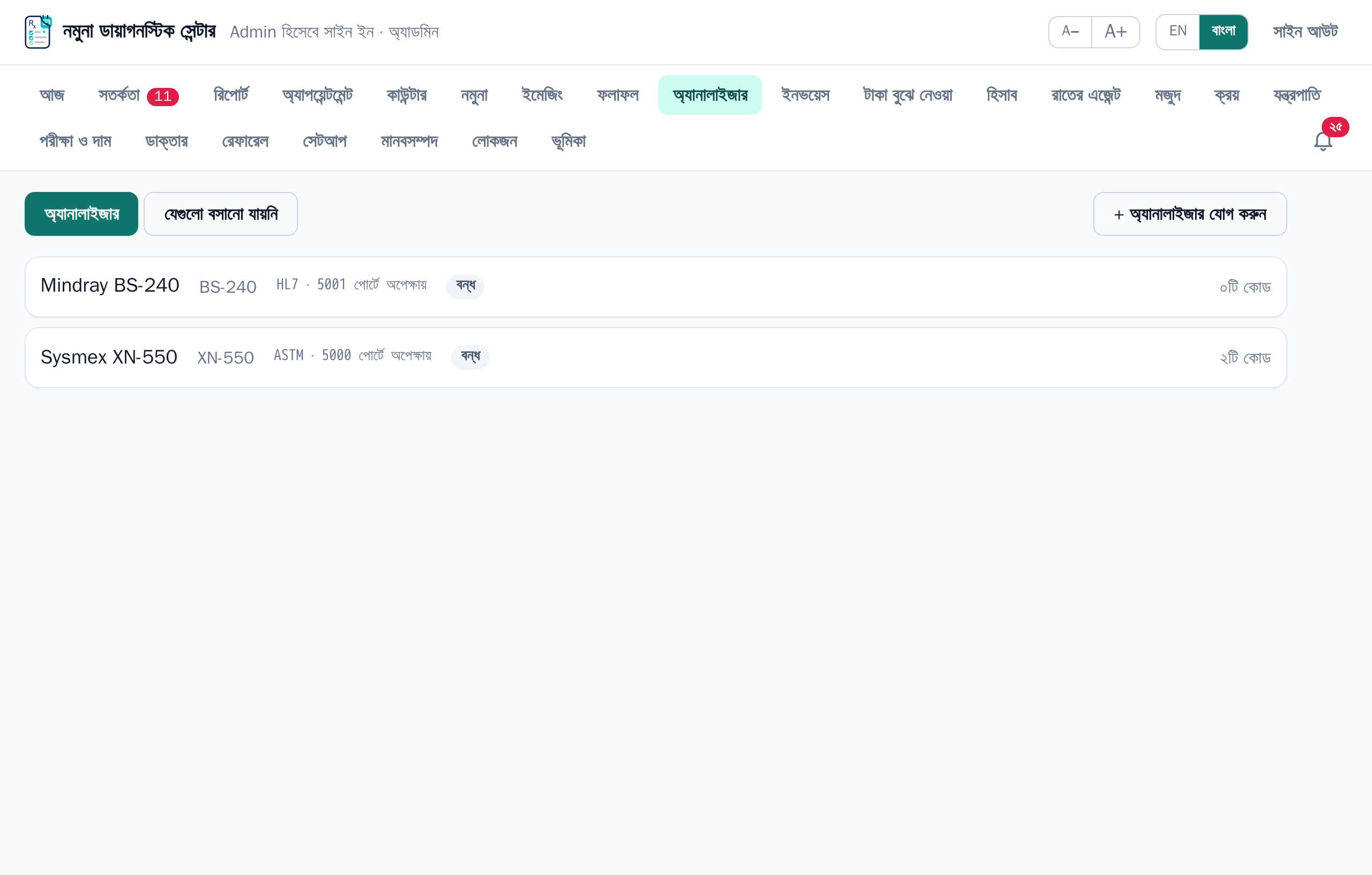Click the diagnostic center logo icon
The width and height of the screenshot is (1372, 875).
coord(38,32)
